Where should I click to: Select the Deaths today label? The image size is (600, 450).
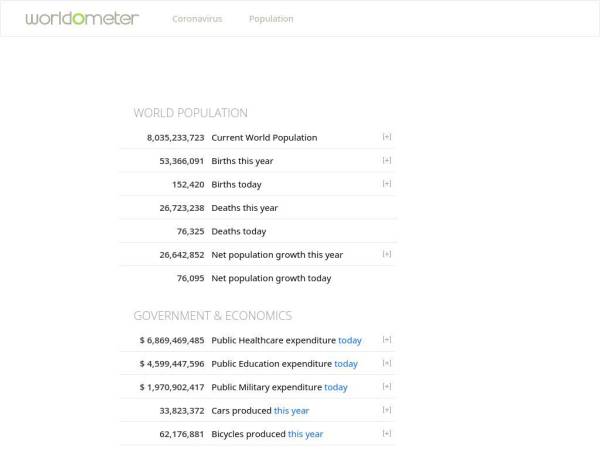(239, 231)
